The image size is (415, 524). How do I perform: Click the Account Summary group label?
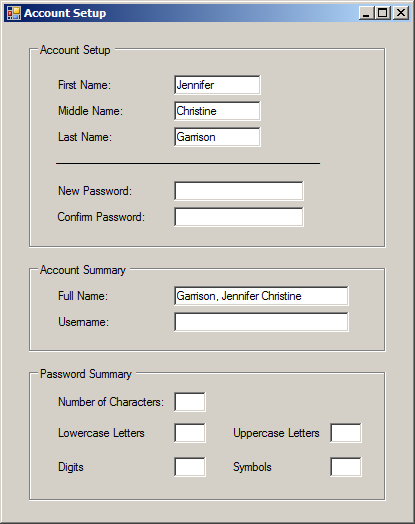pyautogui.click(x=83, y=270)
